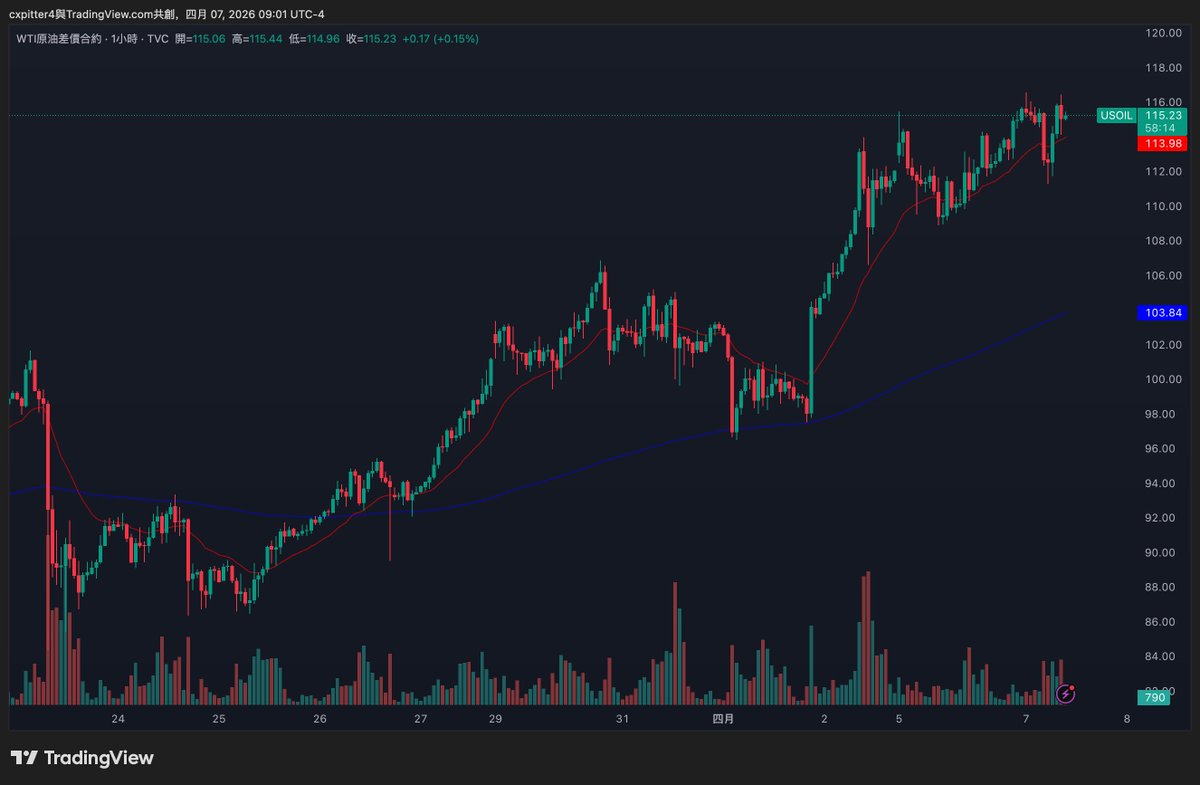Click the red 113.98 moving average label

click(1164, 144)
